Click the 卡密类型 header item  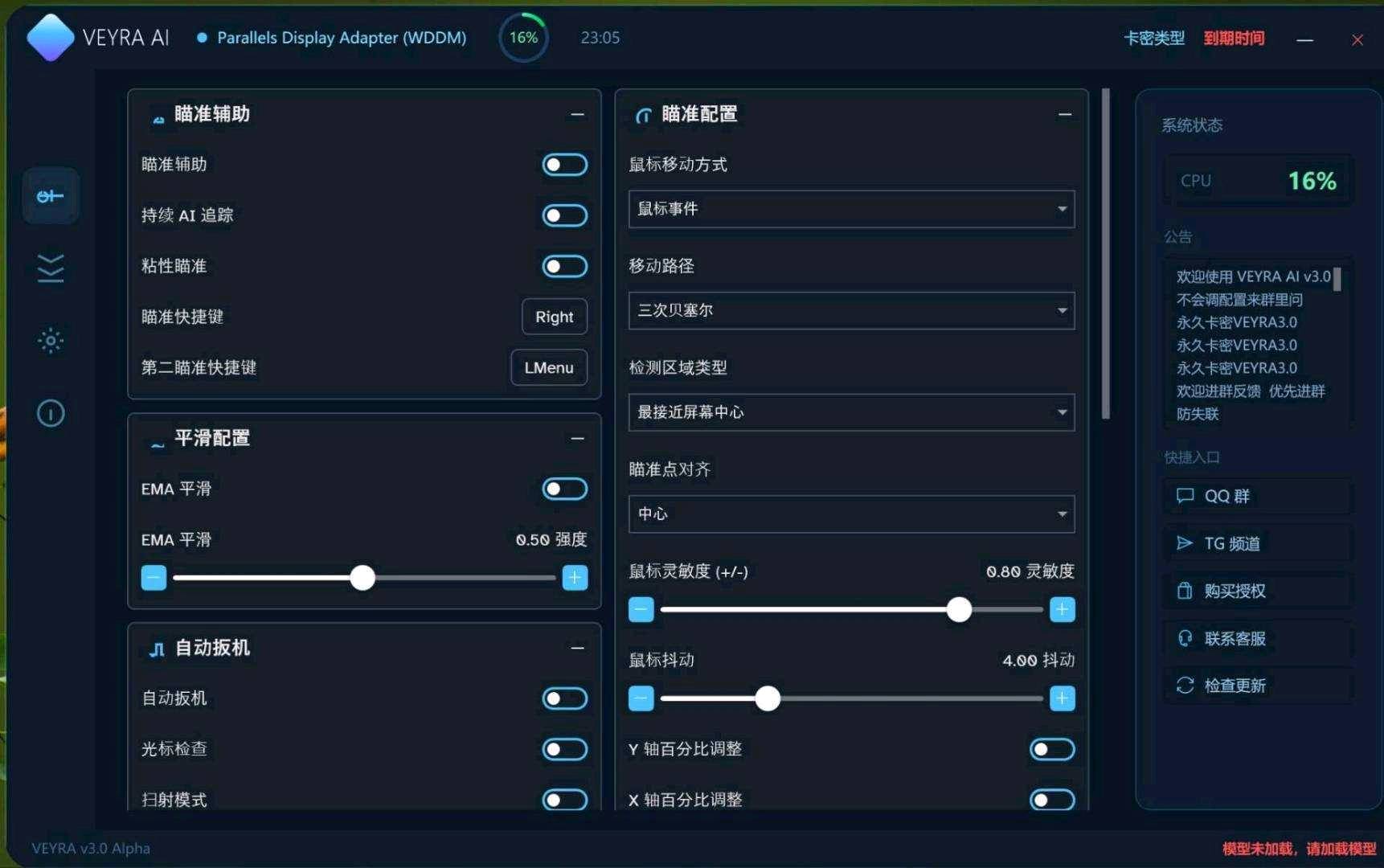pos(1154,38)
